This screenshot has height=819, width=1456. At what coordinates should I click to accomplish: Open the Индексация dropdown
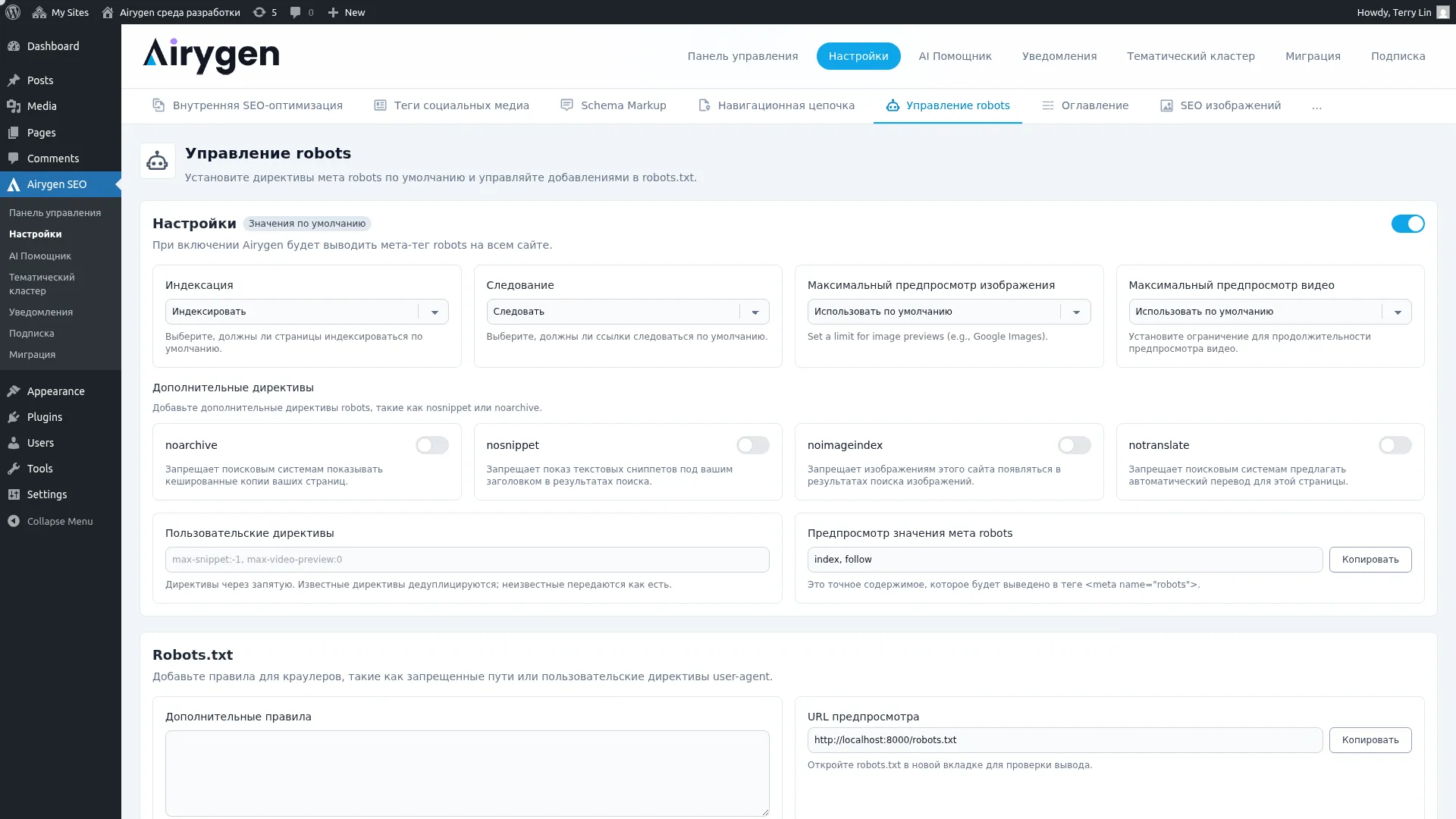307,312
